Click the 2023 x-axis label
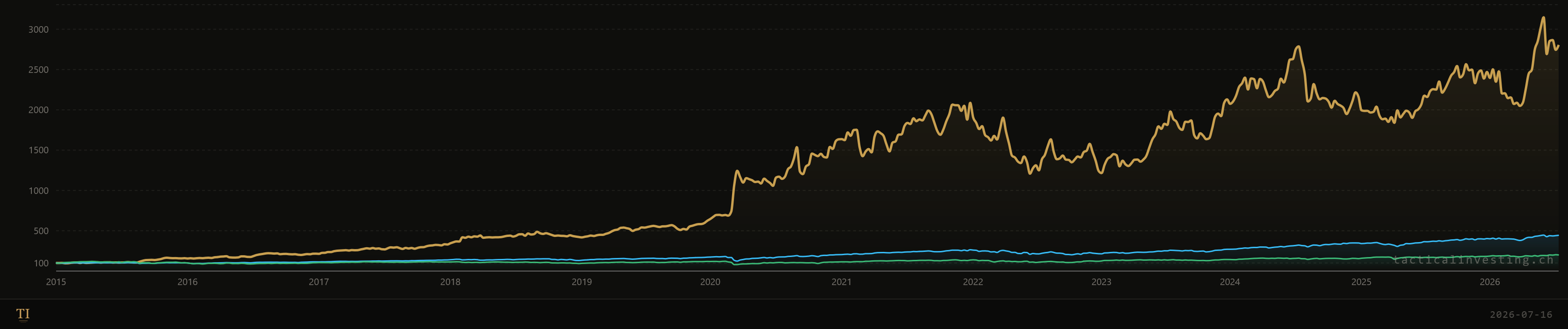 tap(1102, 281)
